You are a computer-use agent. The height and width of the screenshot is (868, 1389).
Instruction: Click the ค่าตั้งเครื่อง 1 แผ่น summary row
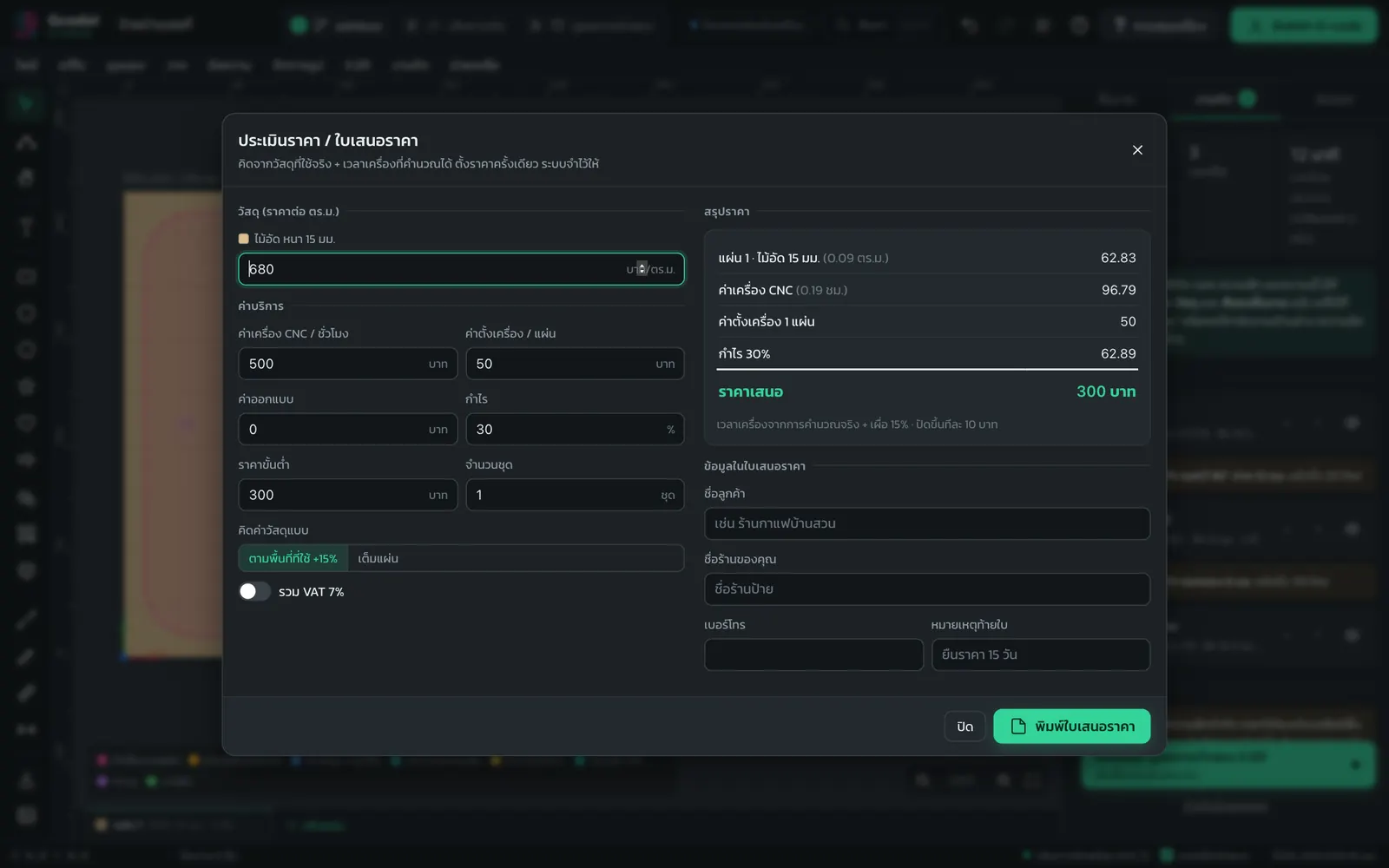click(927, 321)
